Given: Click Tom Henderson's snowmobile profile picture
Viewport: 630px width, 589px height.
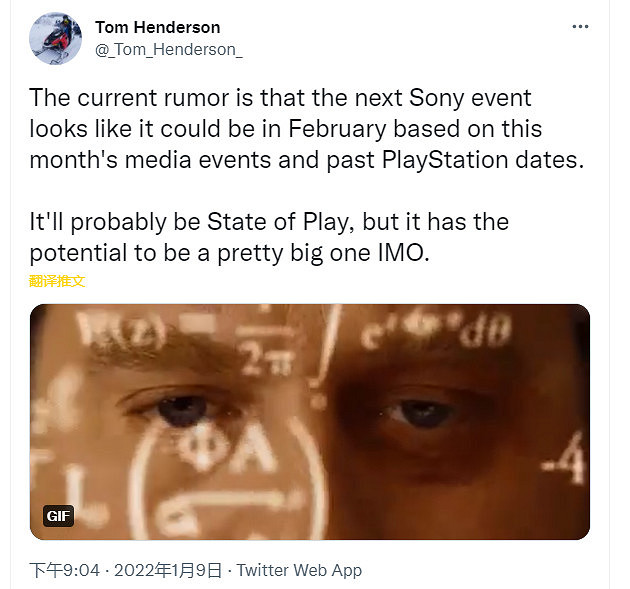Looking at the screenshot, I should [55, 39].
